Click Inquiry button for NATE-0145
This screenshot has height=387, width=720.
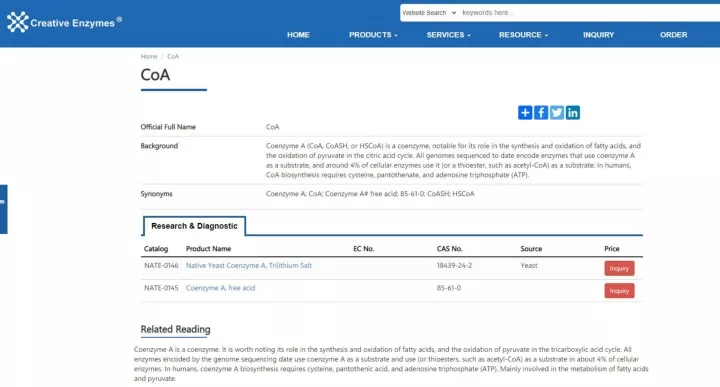tap(619, 291)
